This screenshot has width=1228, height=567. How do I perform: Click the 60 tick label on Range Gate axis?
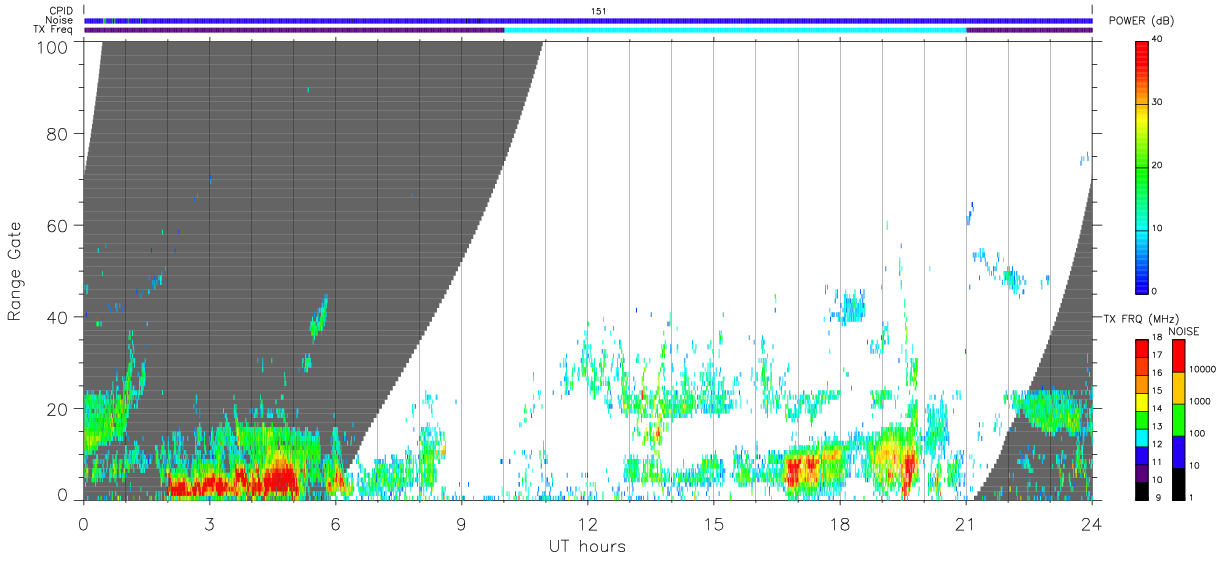point(57,225)
